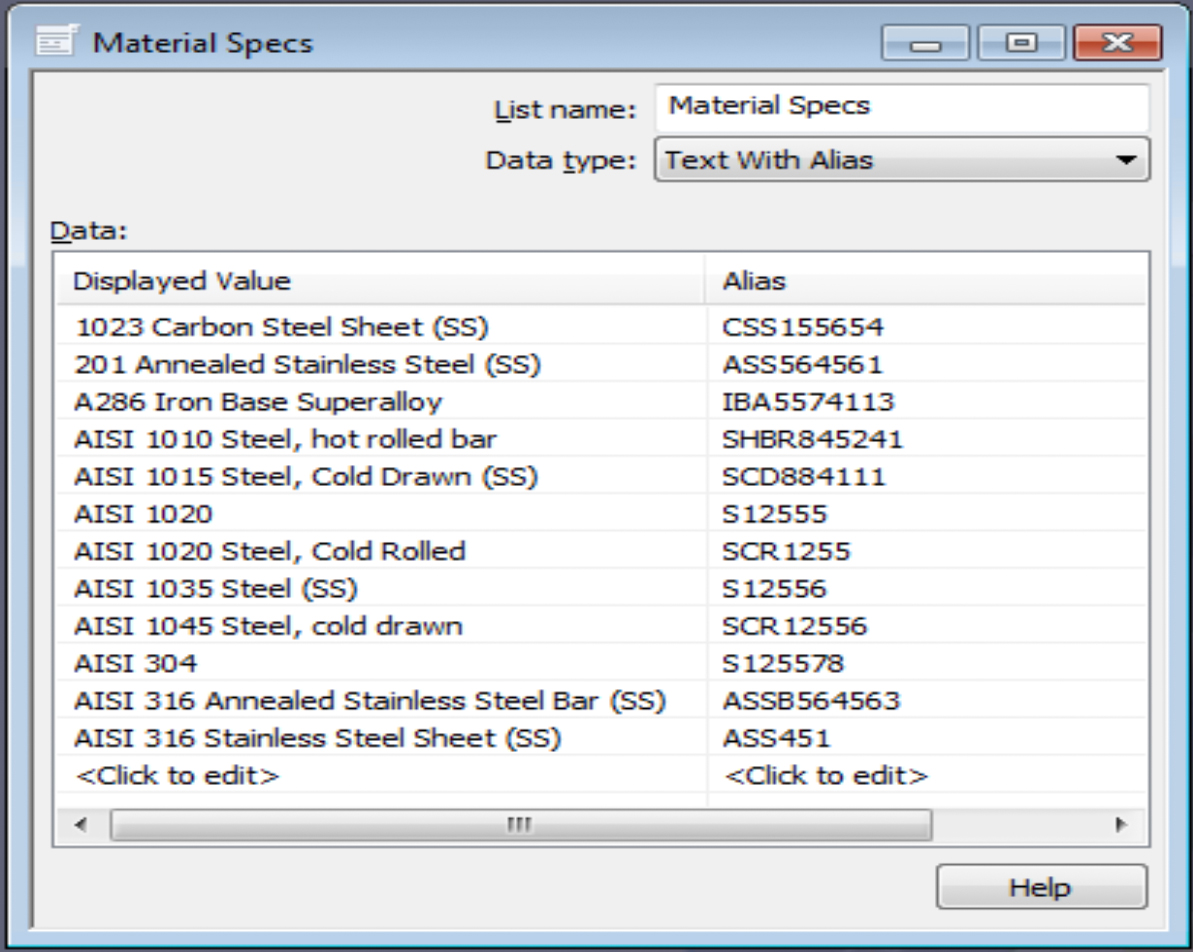Image resolution: width=1193 pixels, height=952 pixels.
Task: Click the Help button
Action: (x=1040, y=887)
